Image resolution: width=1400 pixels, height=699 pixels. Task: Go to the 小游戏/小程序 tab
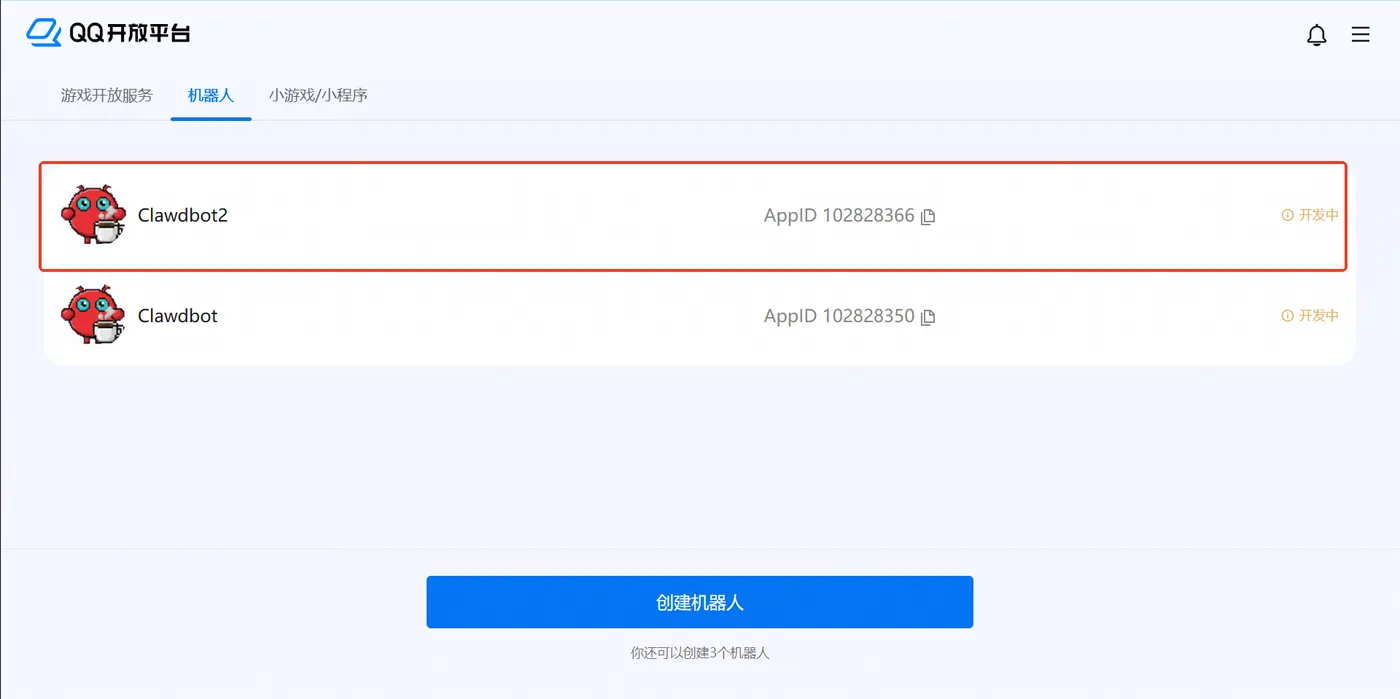coord(318,96)
